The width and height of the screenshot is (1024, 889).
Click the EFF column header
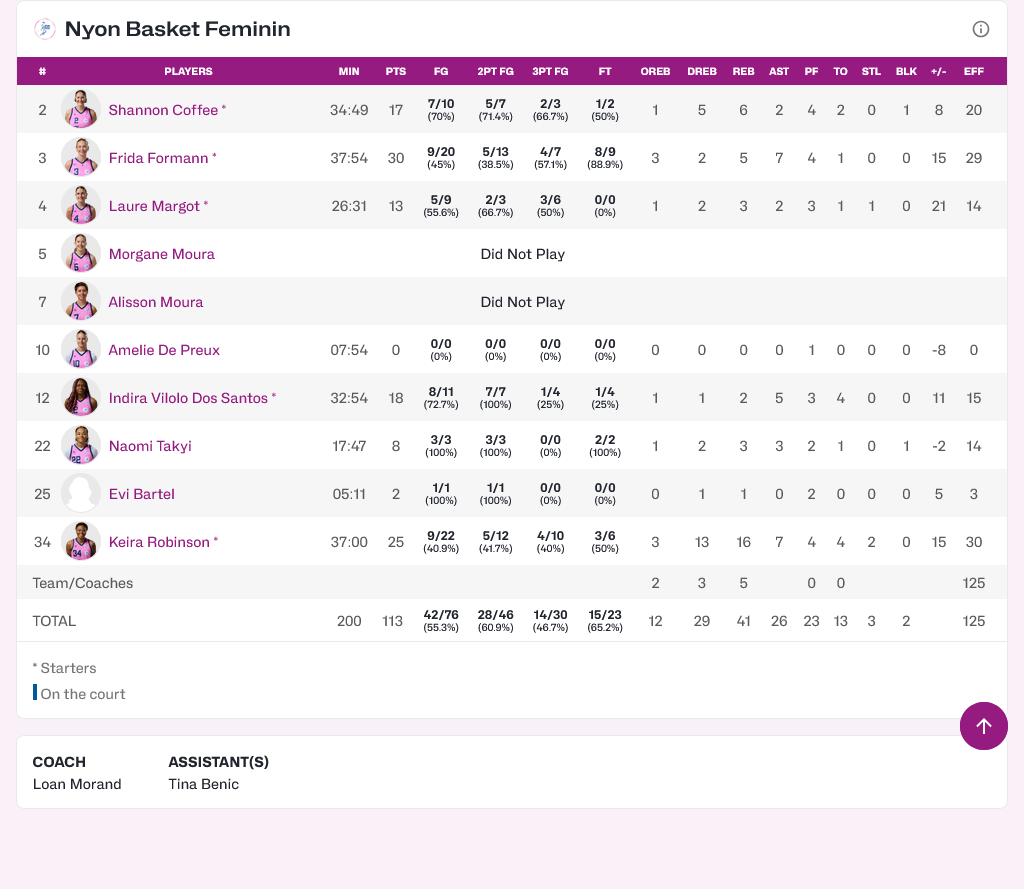(973, 72)
